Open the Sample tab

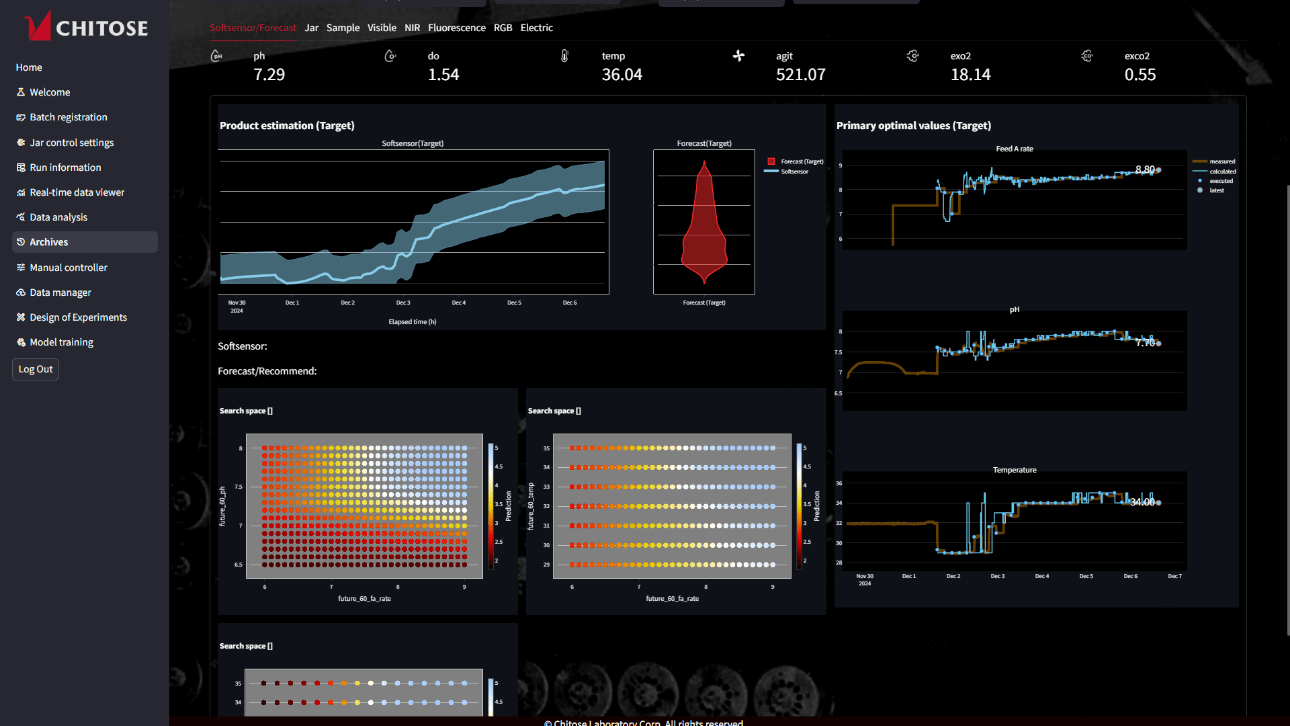tap(343, 28)
